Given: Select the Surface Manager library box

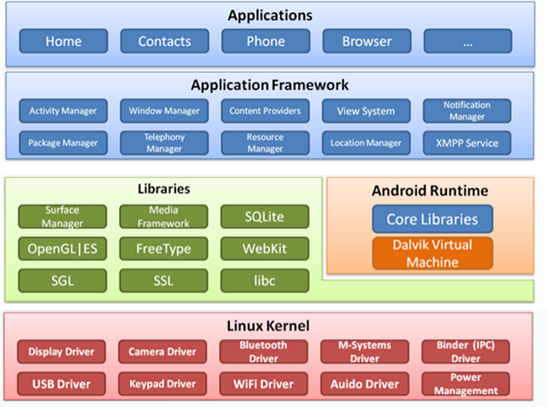Looking at the screenshot, I should pos(63,217).
